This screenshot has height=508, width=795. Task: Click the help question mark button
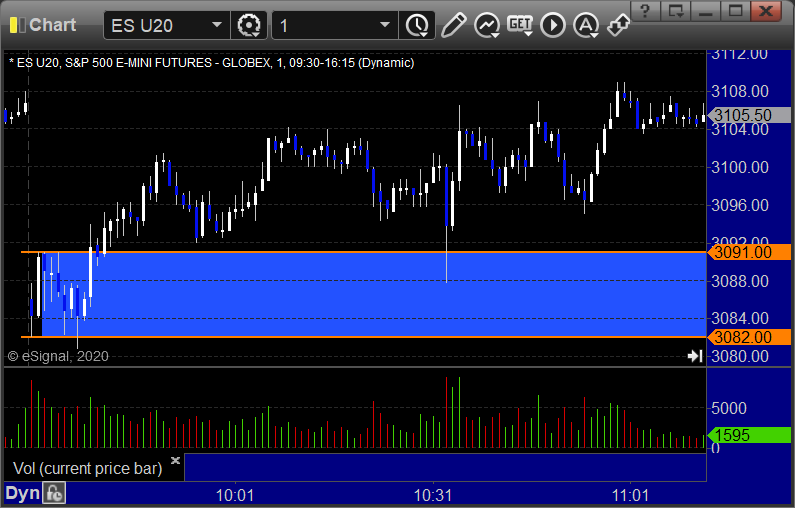coord(645,11)
